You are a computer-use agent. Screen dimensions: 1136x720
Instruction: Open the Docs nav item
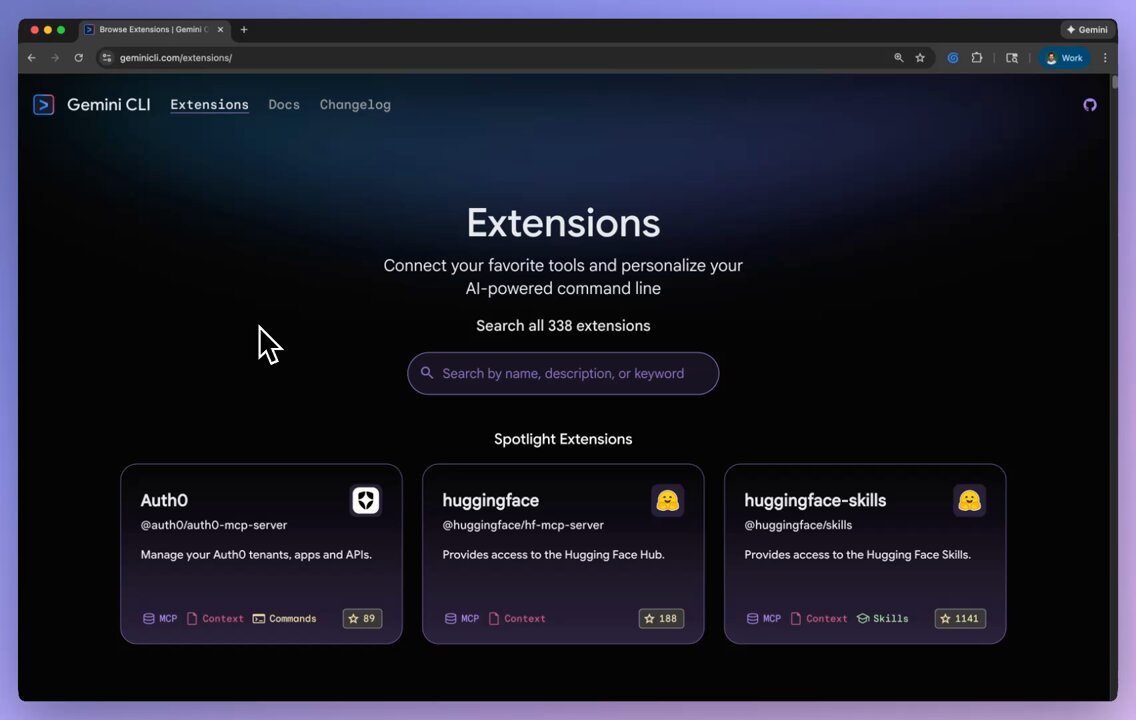[x=284, y=105]
